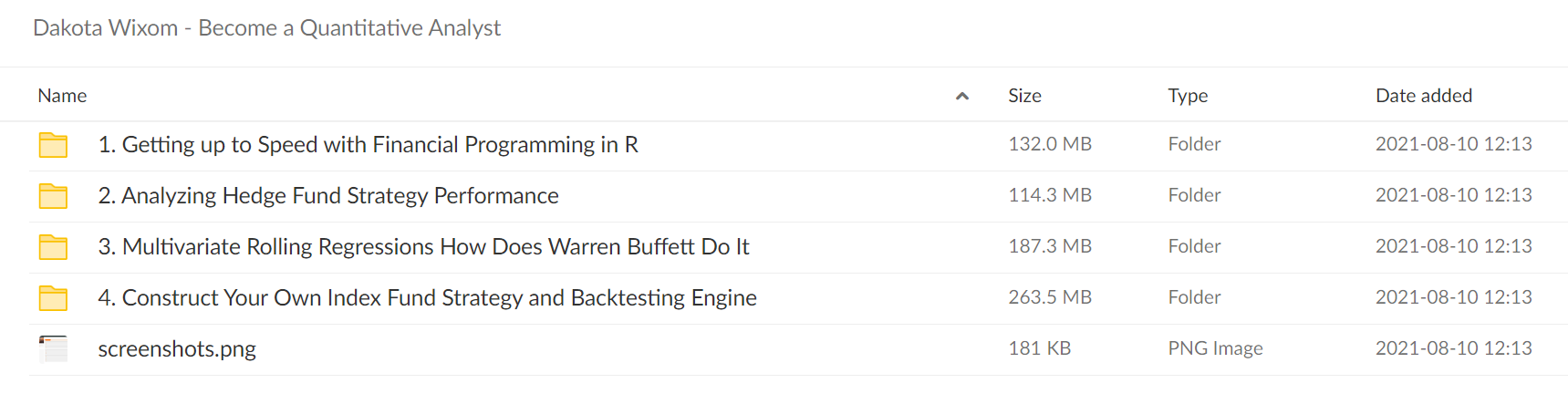This screenshot has height=404, width=1568.
Task: Open the screenshots.png file name
Action: click(177, 349)
